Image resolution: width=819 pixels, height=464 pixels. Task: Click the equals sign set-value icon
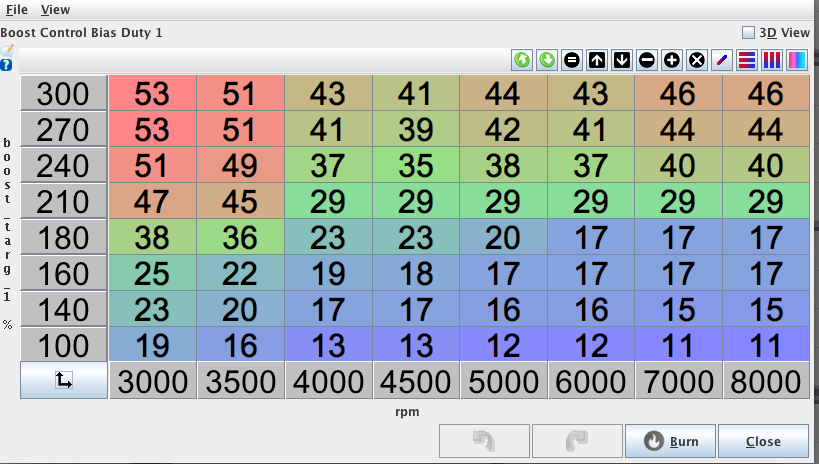tap(571, 60)
